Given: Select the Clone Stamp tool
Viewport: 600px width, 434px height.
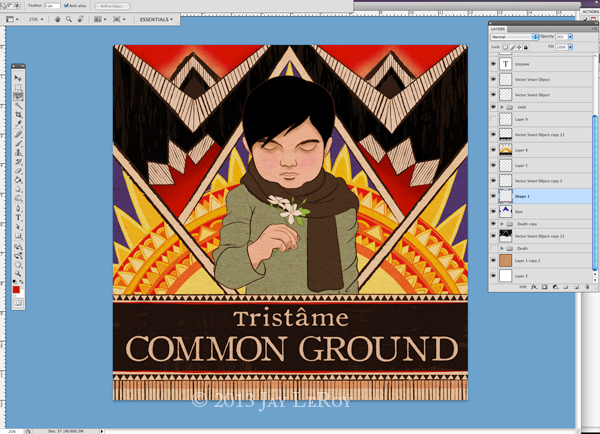Looking at the screenshot, I should (18, 153).
